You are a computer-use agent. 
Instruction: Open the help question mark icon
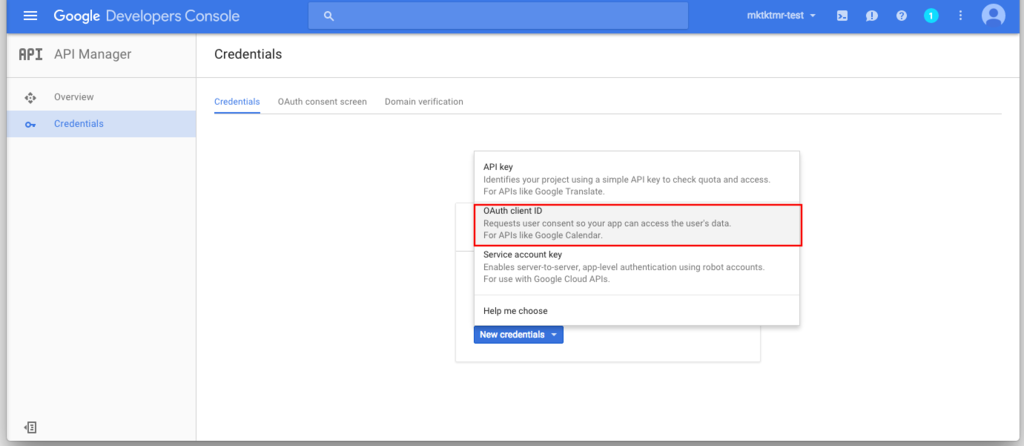tap(901, 16)
